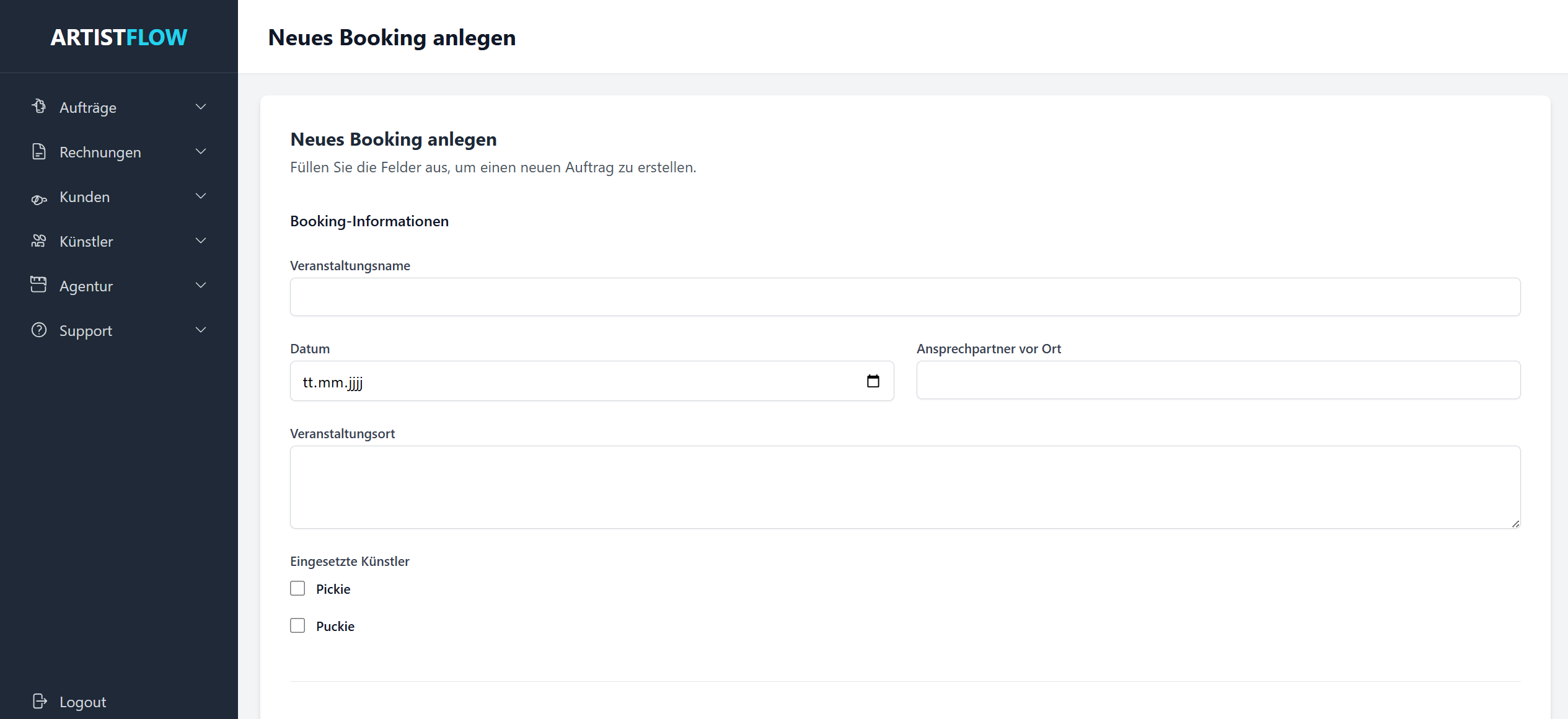Check the Puckie artist checkbox
1568x719 pixels.
pyautogui.click(x=297, y=625)
